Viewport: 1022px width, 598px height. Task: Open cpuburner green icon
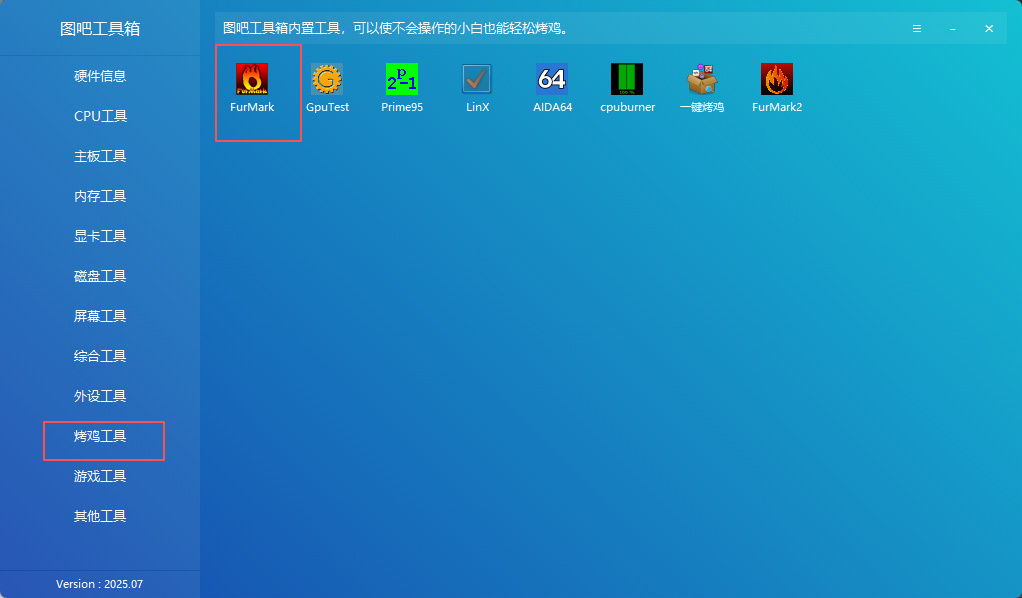pos(627,79)
